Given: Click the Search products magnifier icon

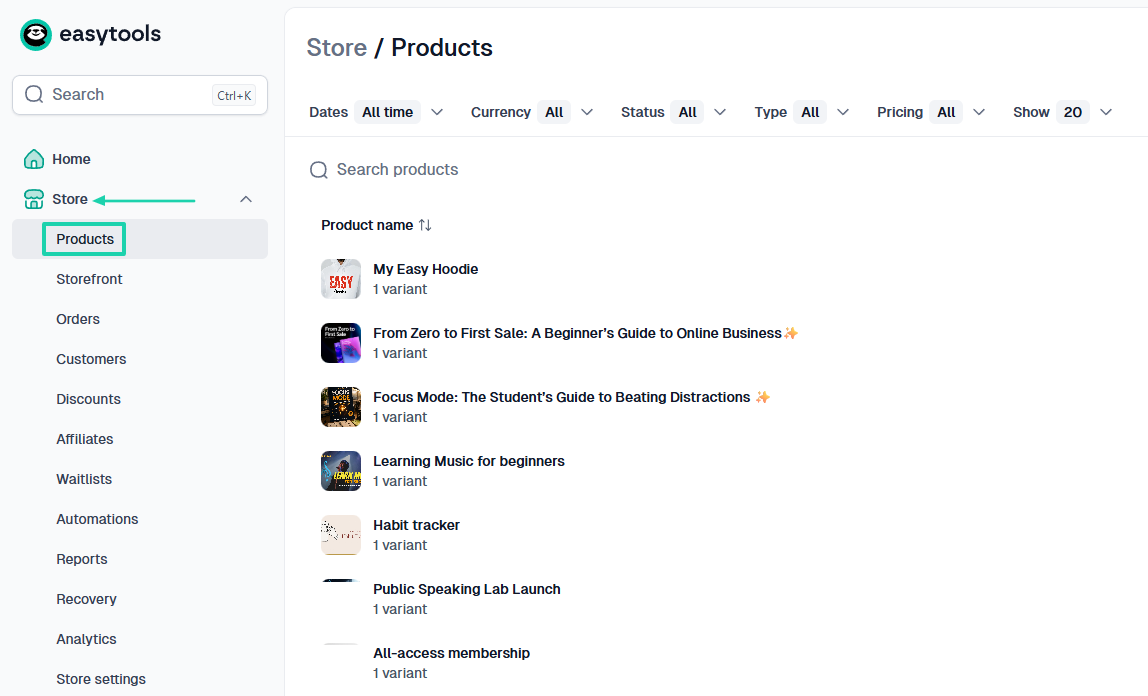Looking at the screenshot, I should [x=318, y=170].
